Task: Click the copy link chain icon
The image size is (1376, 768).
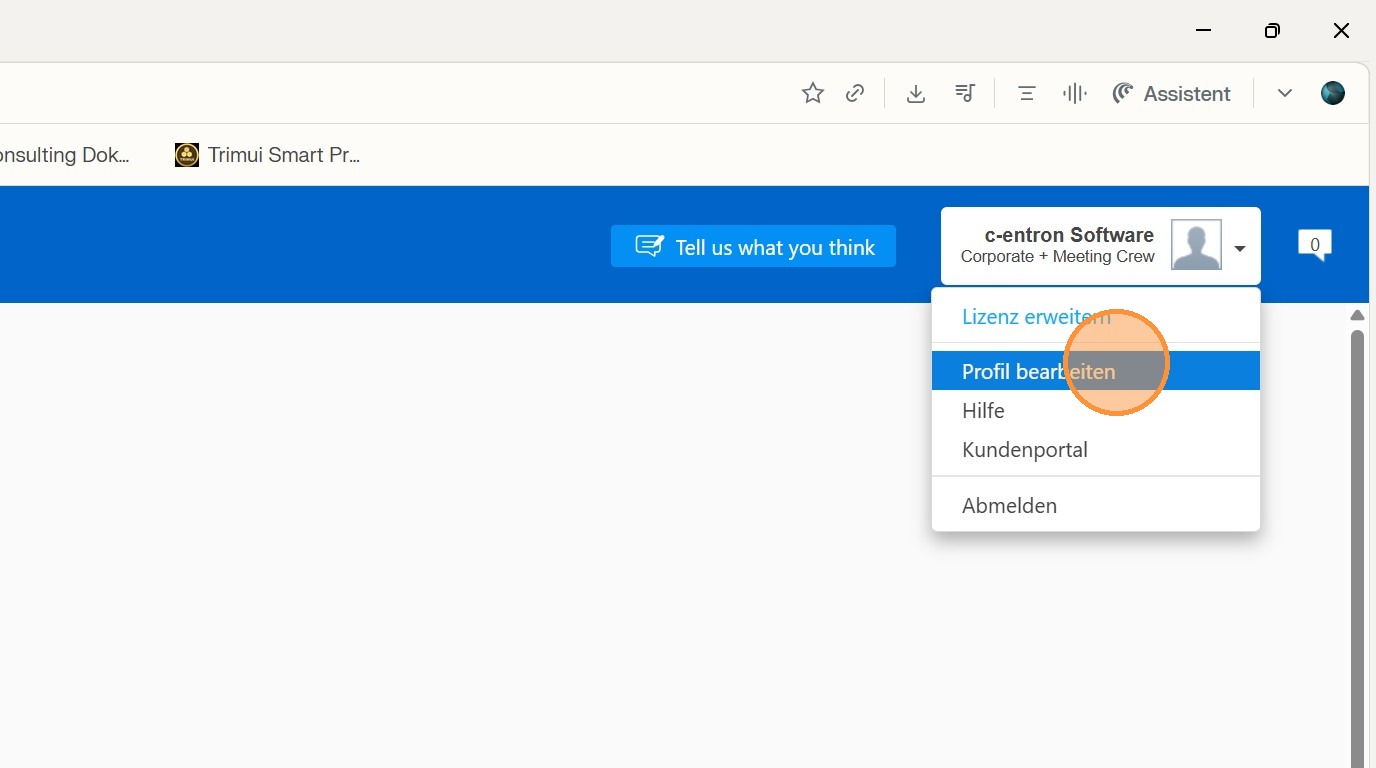Action: point(855,93)
